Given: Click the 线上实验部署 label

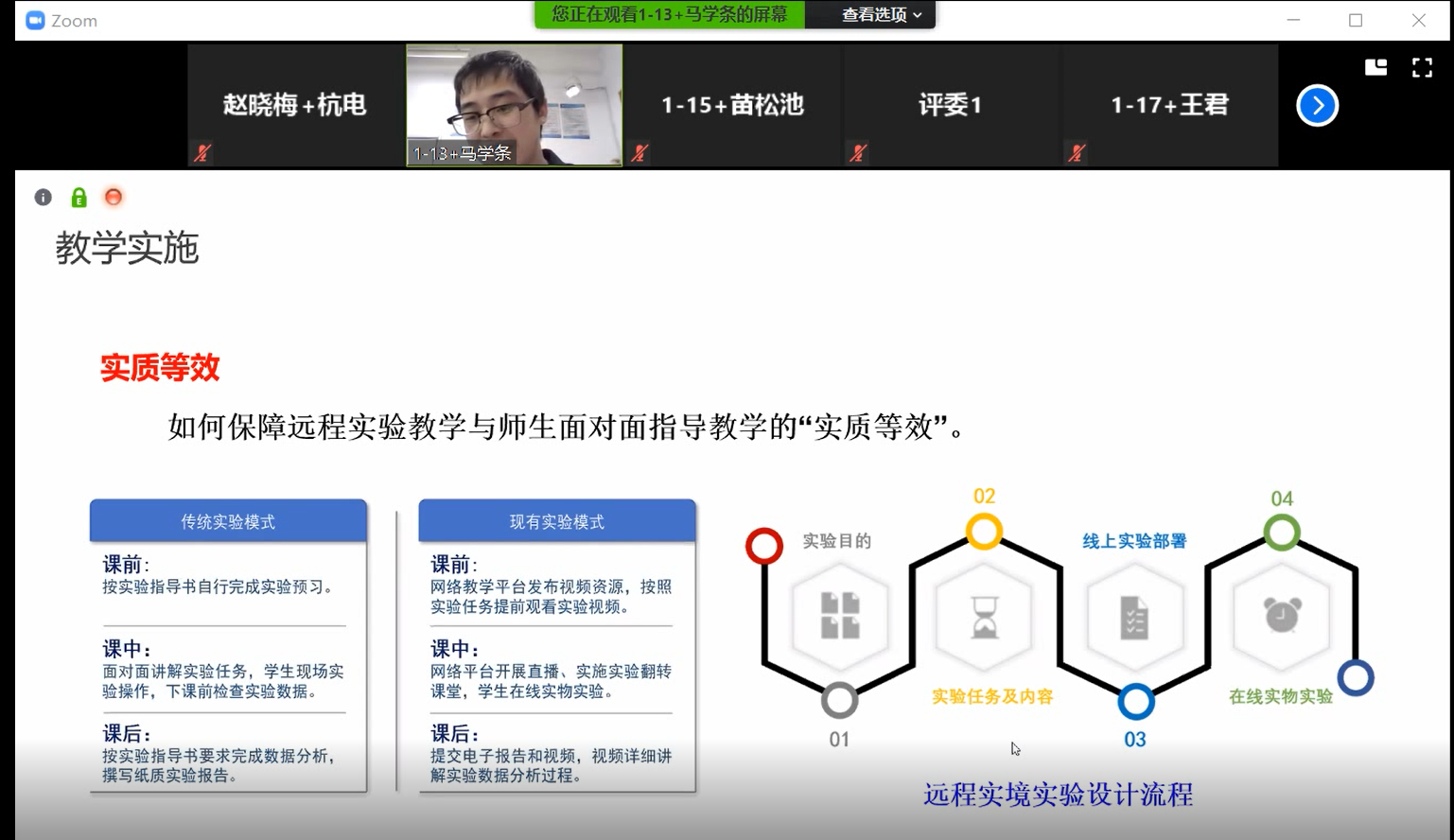Looking at the screenshot, I should tap(1134, 541).
